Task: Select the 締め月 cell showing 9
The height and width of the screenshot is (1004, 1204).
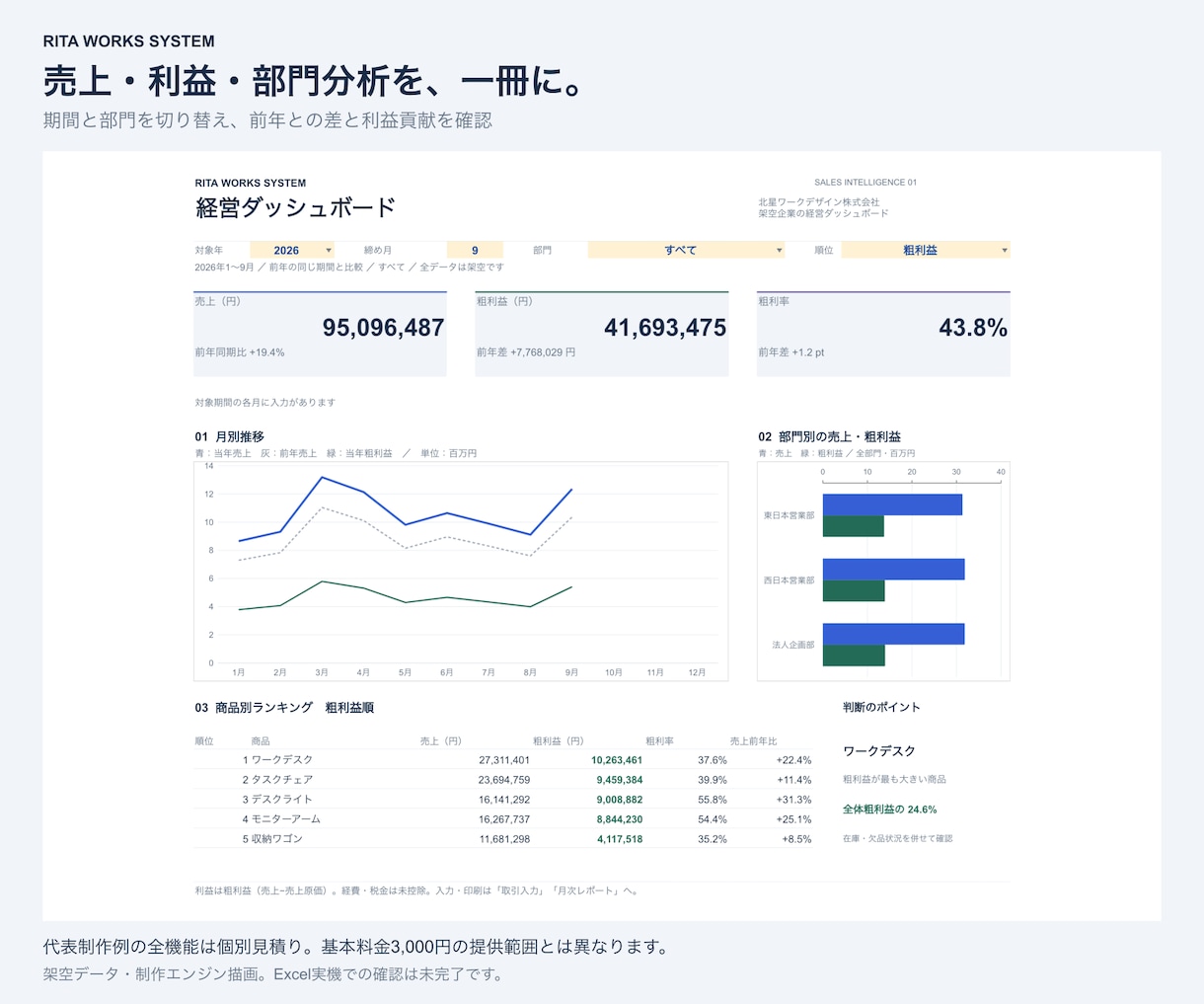Action: [x=475, y=251]
